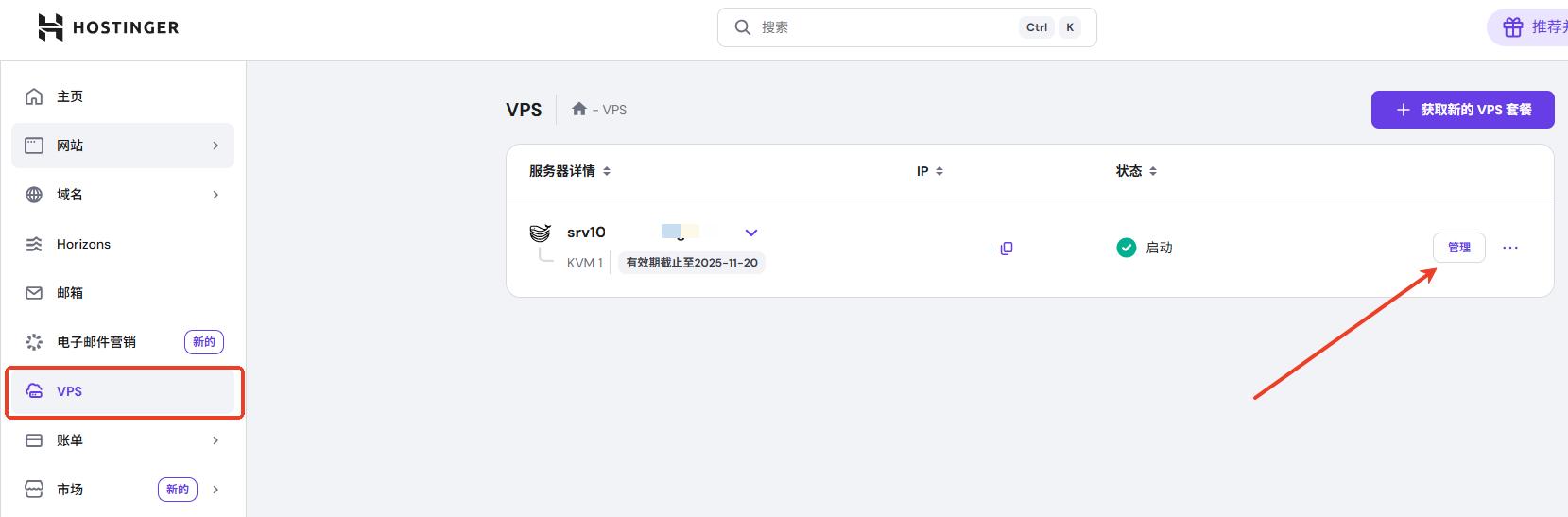
Task: Expand the 网站 sidebar submenu
Action: click(215, 146)
